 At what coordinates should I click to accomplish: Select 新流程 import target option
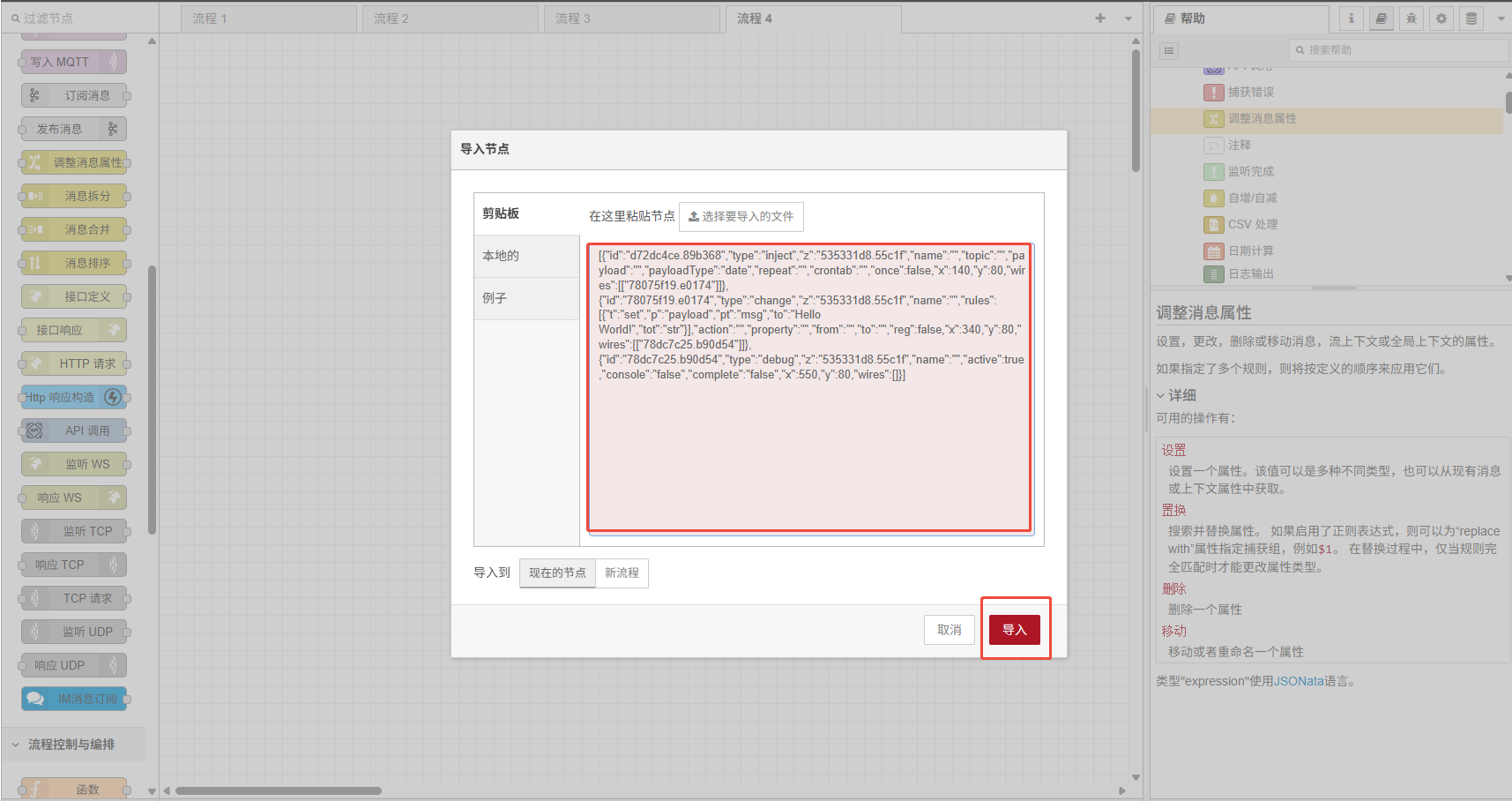[622, 573]
